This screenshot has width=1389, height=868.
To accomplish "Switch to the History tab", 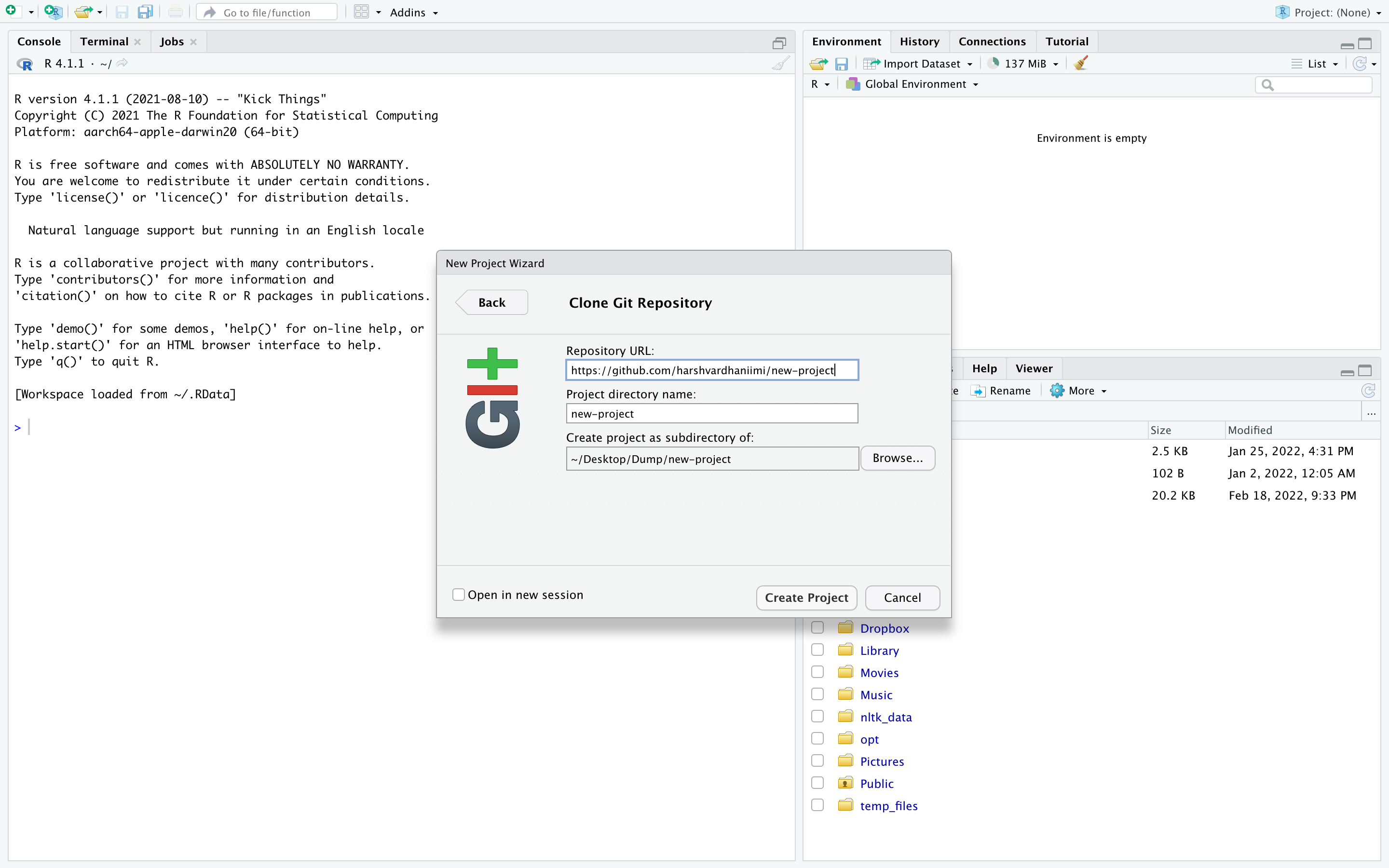I will (919, 41).
